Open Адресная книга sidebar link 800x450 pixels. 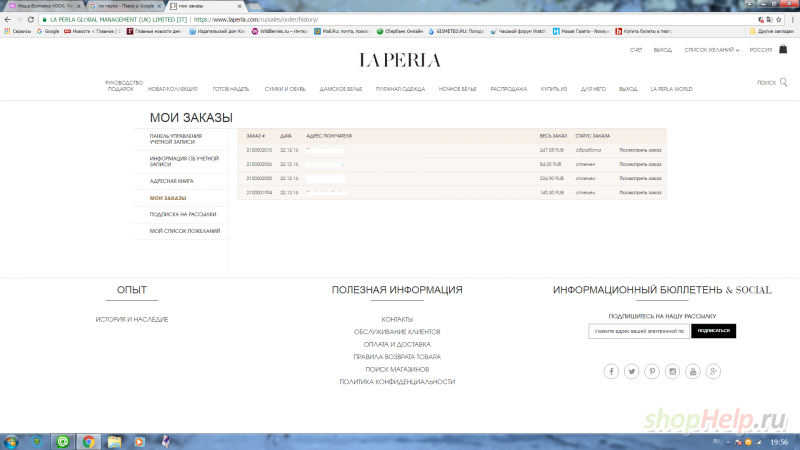[171, 181]
